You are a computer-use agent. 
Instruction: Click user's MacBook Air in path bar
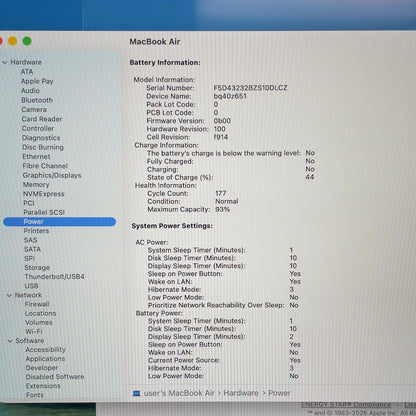click(x=179, y=393)
